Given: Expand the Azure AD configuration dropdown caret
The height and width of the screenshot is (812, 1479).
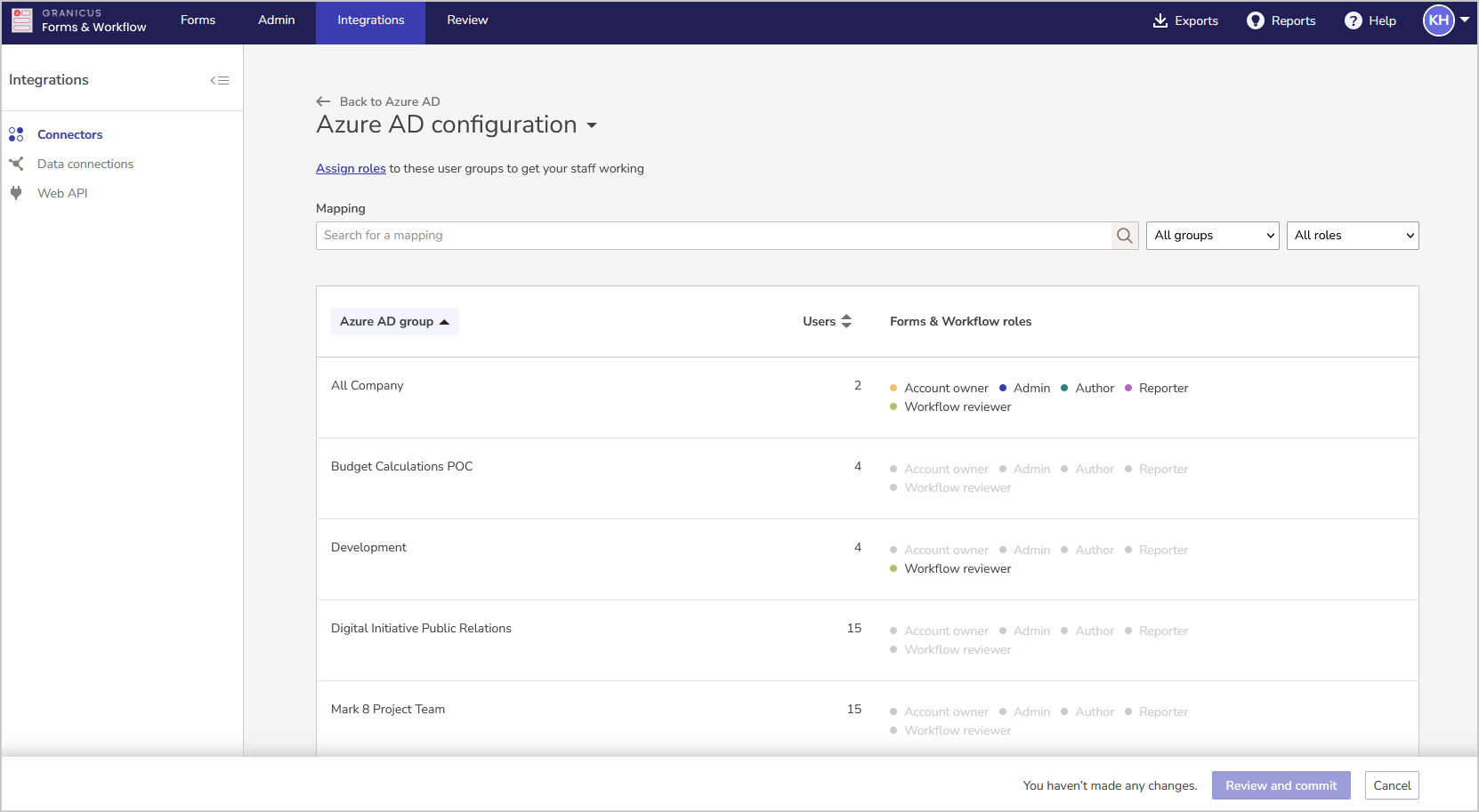Looking at the screenshot, I should pos(593,125).
